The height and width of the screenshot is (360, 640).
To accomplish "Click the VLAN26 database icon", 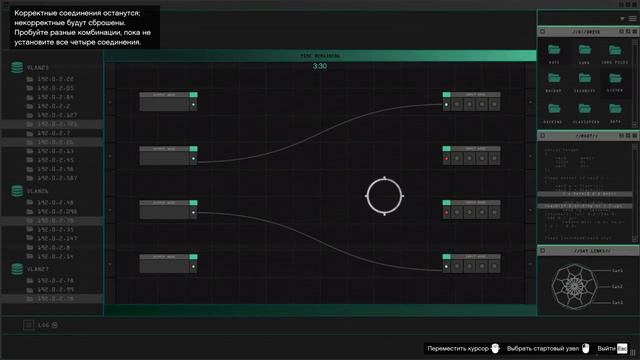I will point(17,191).
